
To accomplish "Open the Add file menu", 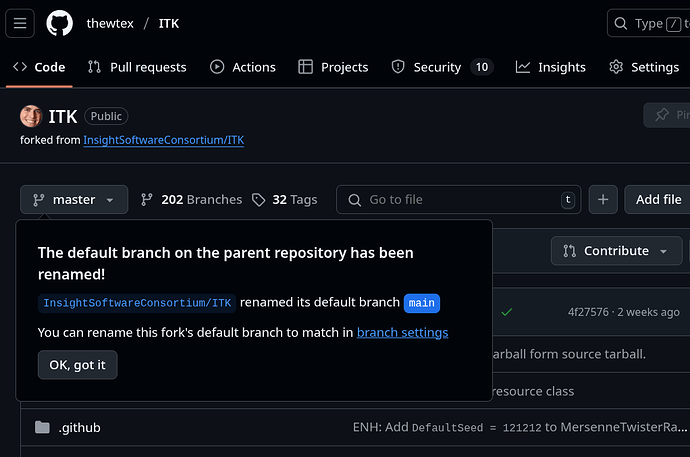I will [x=657, y=200].
